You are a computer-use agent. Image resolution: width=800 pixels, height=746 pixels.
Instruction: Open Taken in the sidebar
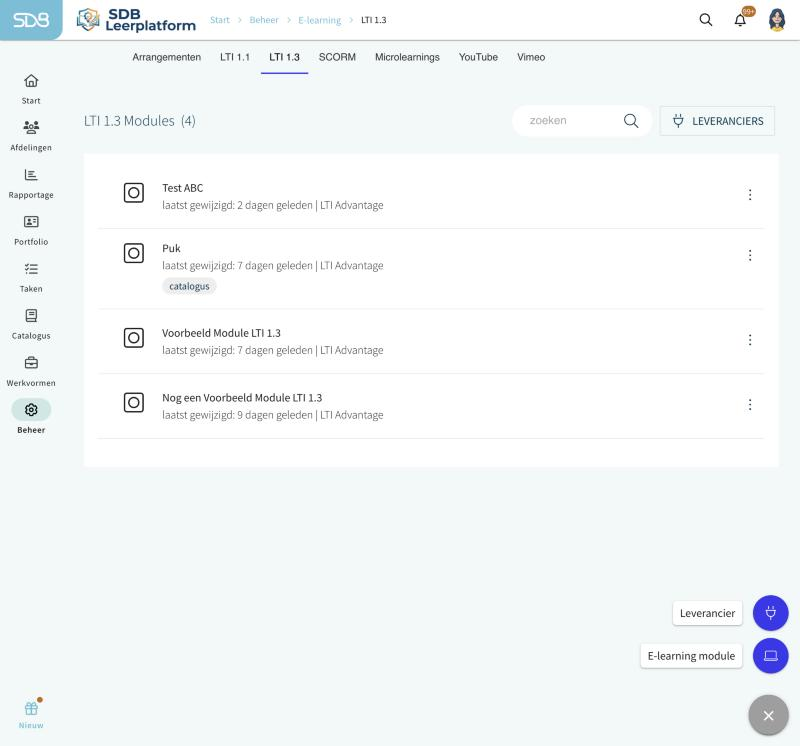pos(31,277)
